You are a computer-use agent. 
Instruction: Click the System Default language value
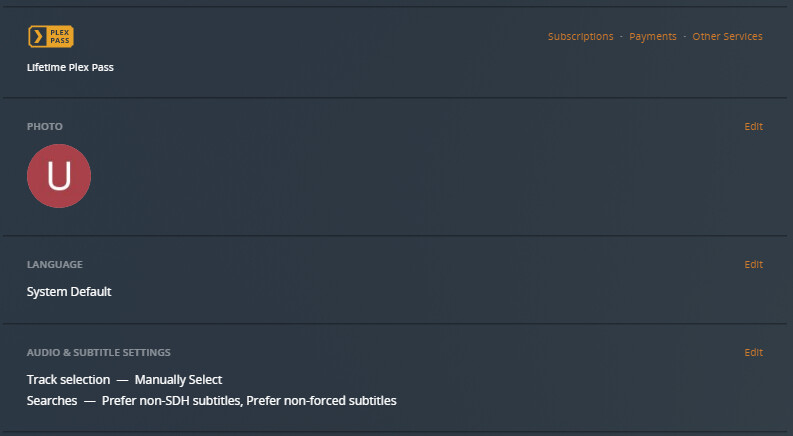(x=69, y=292)
